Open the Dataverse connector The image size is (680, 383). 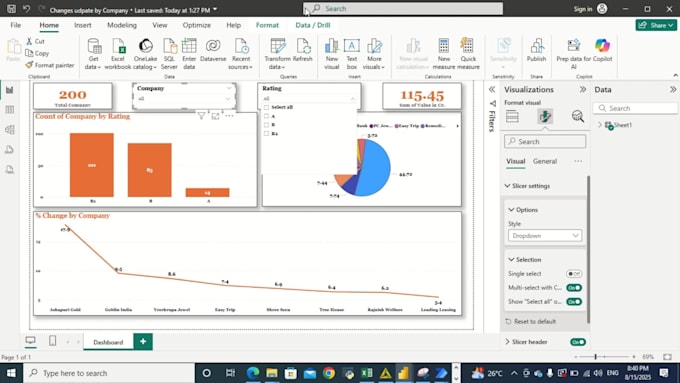tap(213, 50)
